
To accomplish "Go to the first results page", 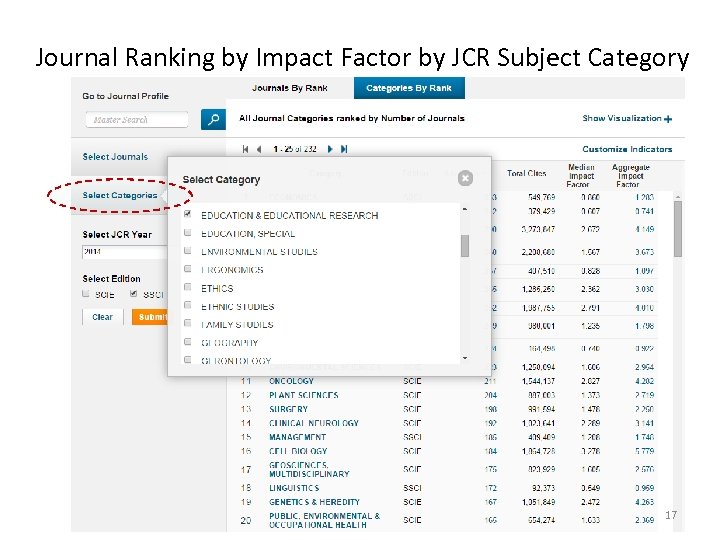I will [245, 149].
